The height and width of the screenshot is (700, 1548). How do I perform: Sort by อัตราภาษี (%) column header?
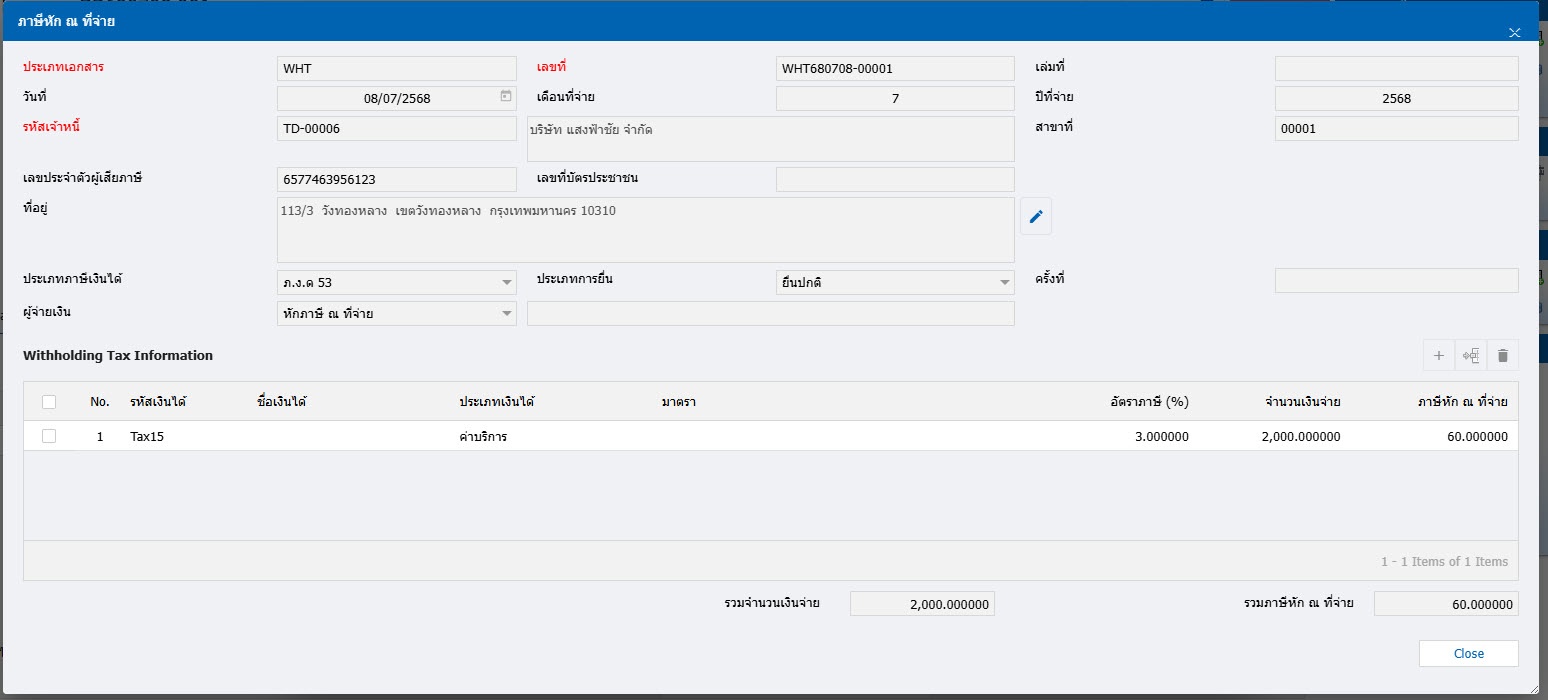[x=1148, y=402]
